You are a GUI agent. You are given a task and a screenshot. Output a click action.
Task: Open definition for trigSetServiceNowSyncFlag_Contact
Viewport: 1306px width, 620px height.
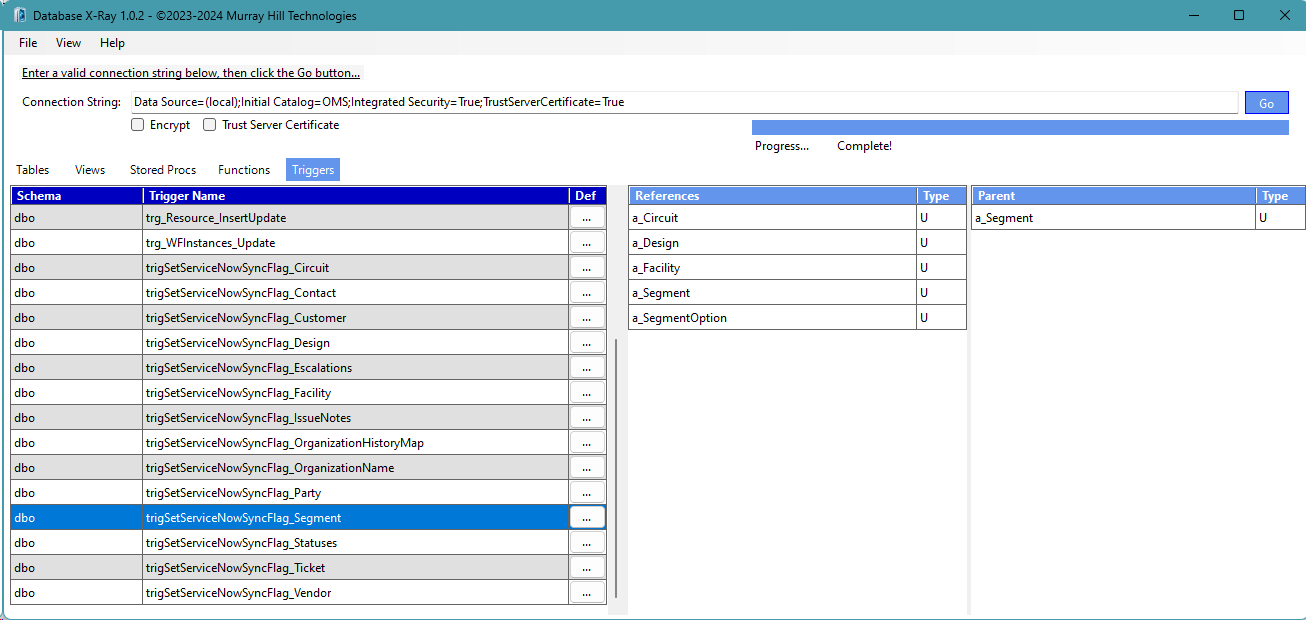point(587,292)
